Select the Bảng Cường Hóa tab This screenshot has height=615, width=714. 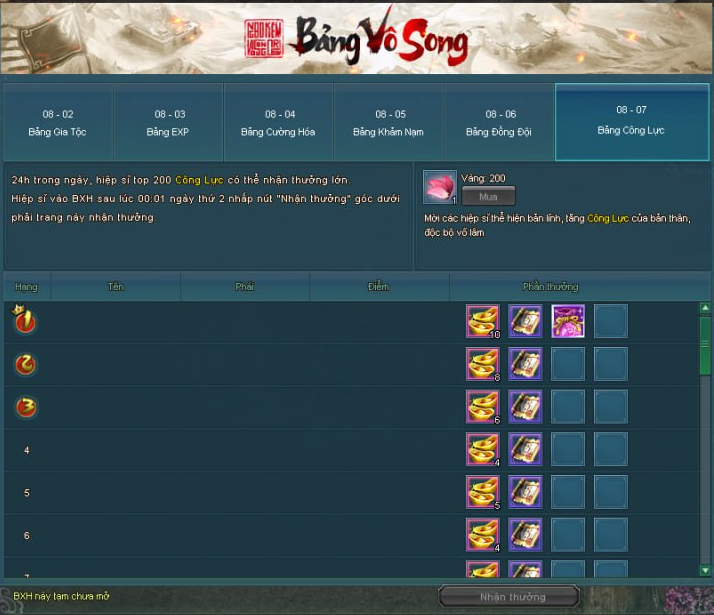[278, 122]
